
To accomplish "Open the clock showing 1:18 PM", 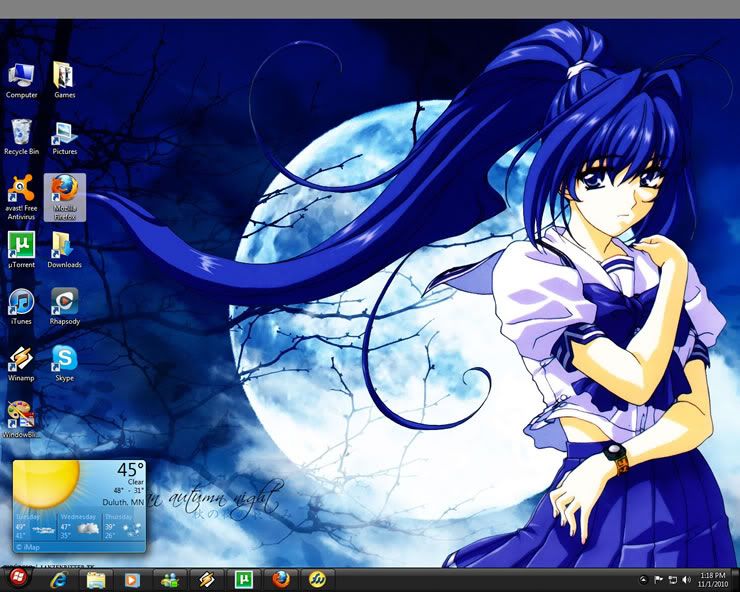I will (713, 580).
